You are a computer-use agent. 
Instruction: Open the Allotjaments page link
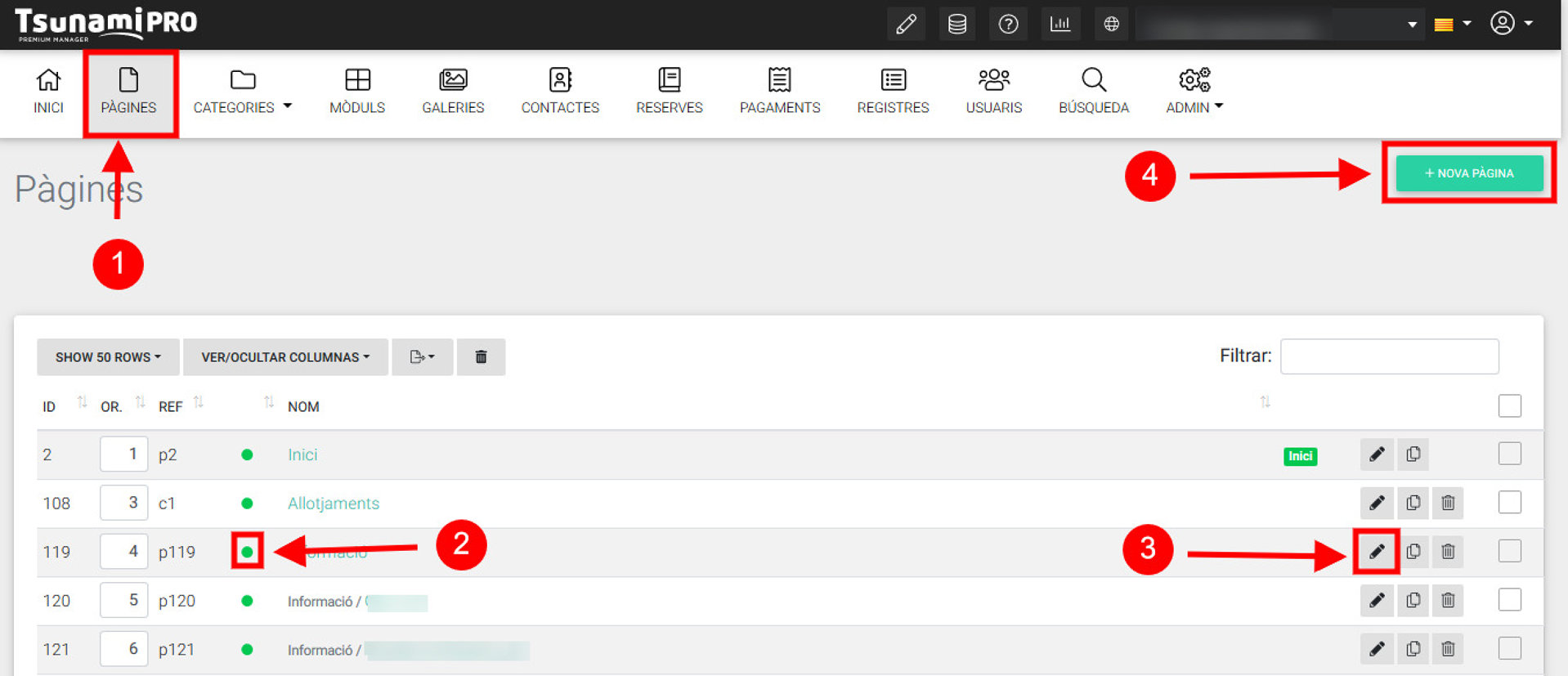coord(334,504)
